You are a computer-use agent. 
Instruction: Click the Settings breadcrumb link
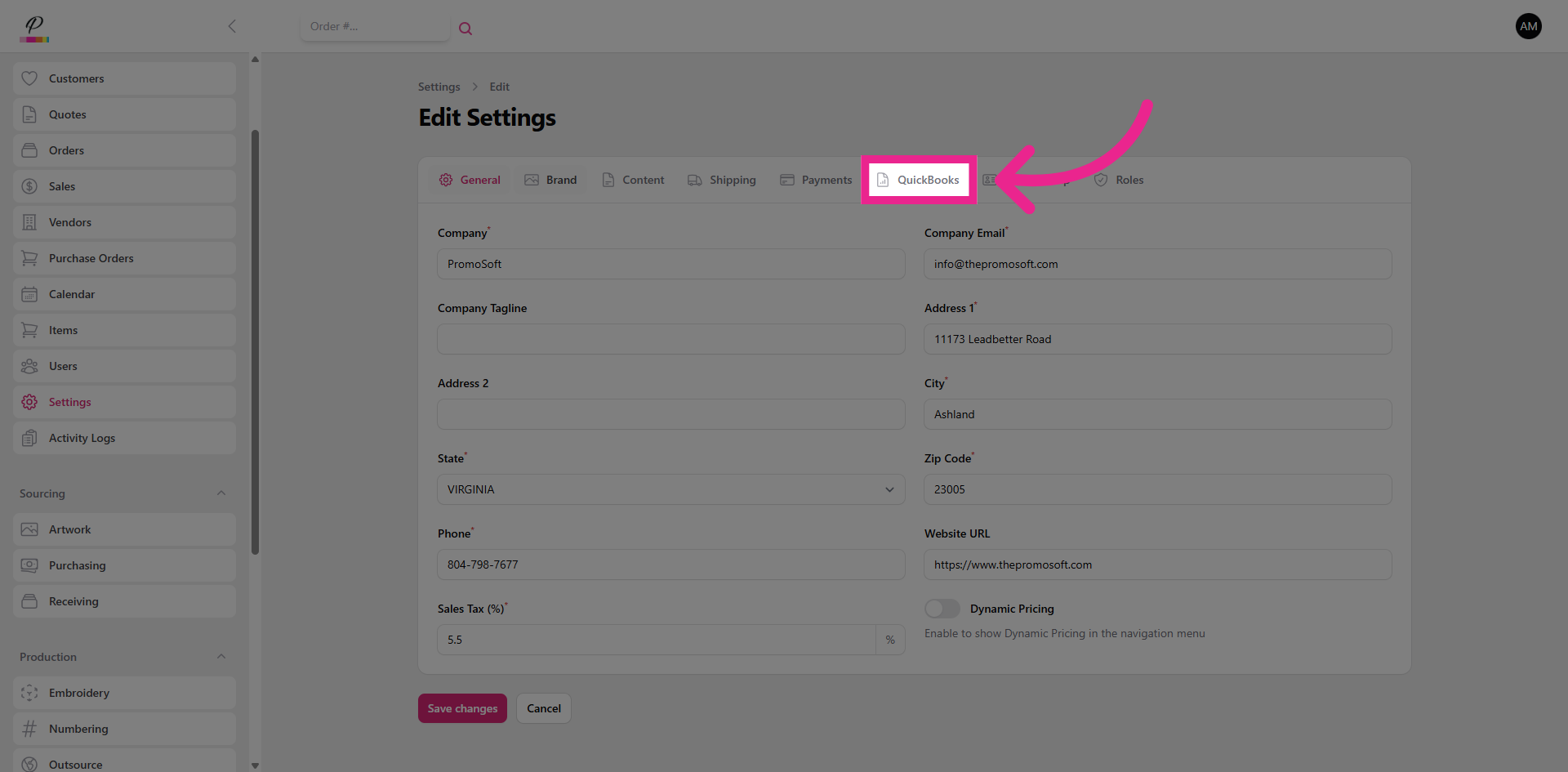pos(439,87)
